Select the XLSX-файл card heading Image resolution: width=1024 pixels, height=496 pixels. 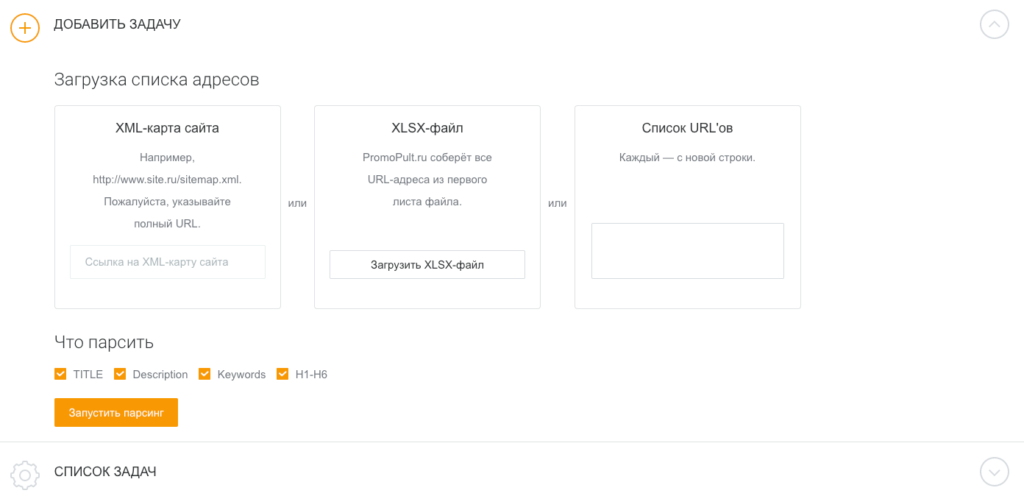pos(427,128)
